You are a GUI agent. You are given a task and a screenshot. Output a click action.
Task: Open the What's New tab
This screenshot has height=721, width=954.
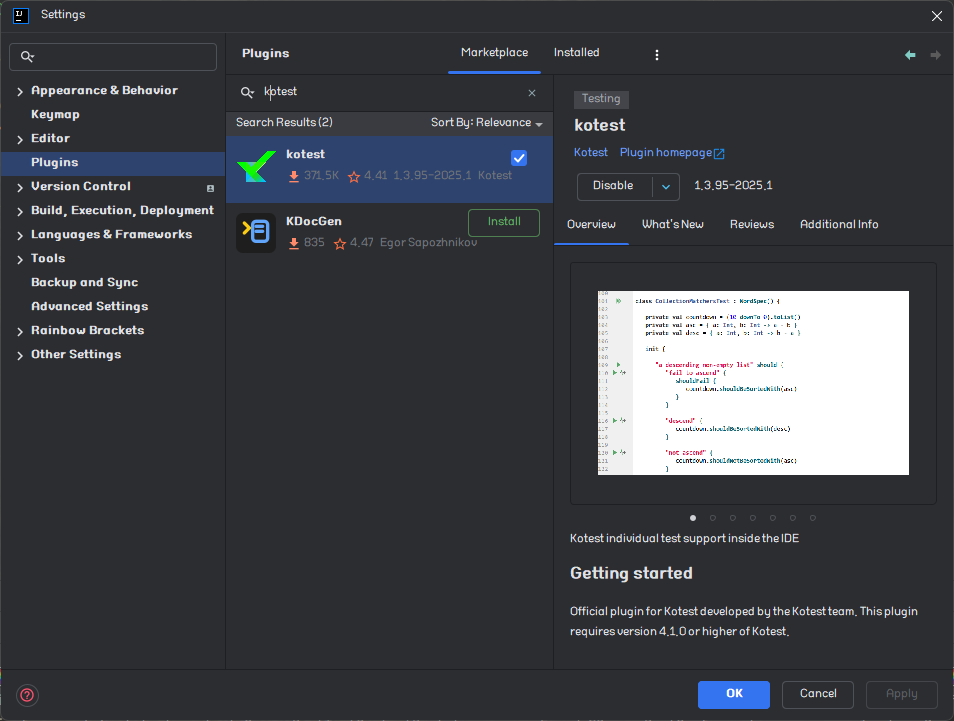click(x=673, y=225)
